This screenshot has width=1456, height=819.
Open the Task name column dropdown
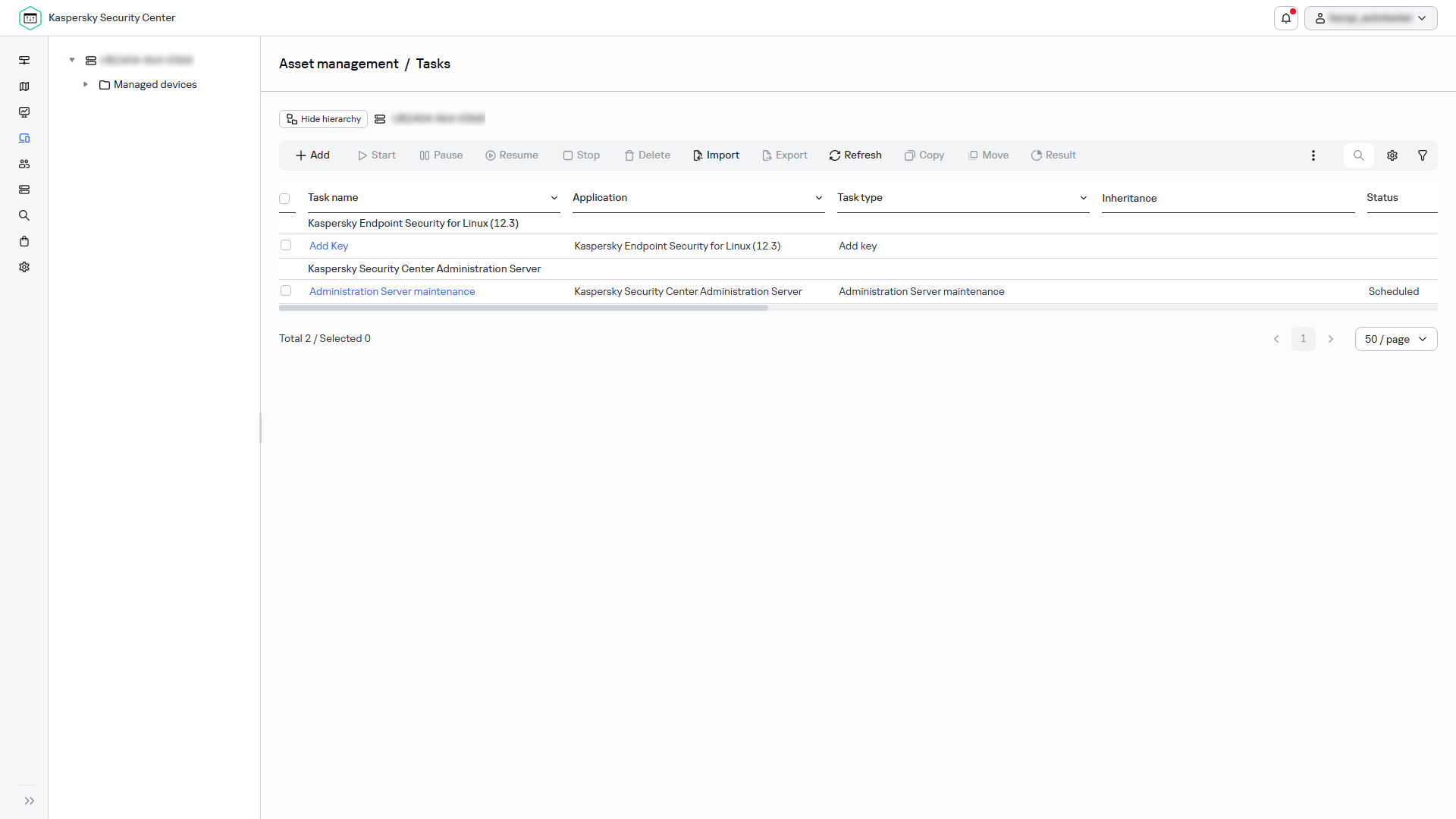[x=554, y=198]
